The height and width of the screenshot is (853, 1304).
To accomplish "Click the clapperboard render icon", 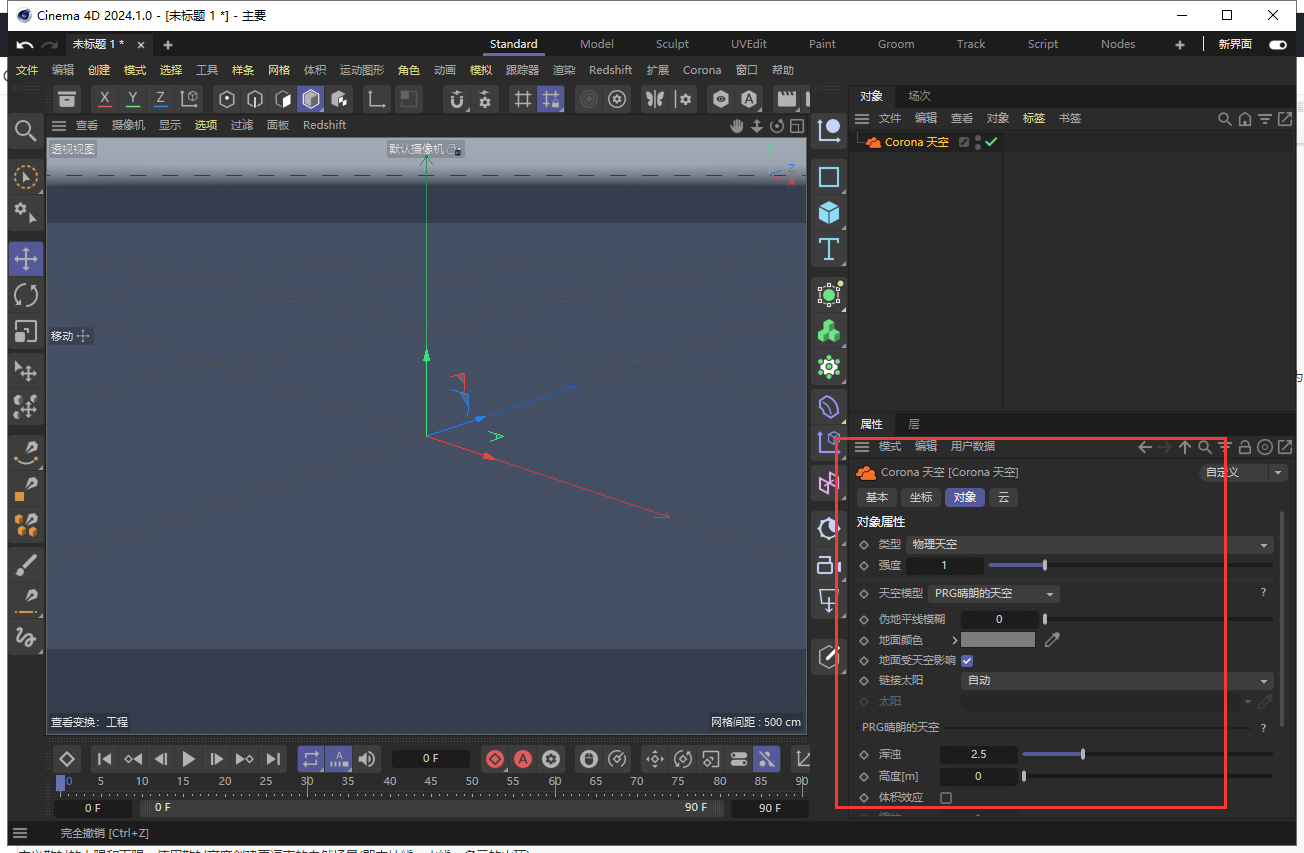I will [787, 99].
